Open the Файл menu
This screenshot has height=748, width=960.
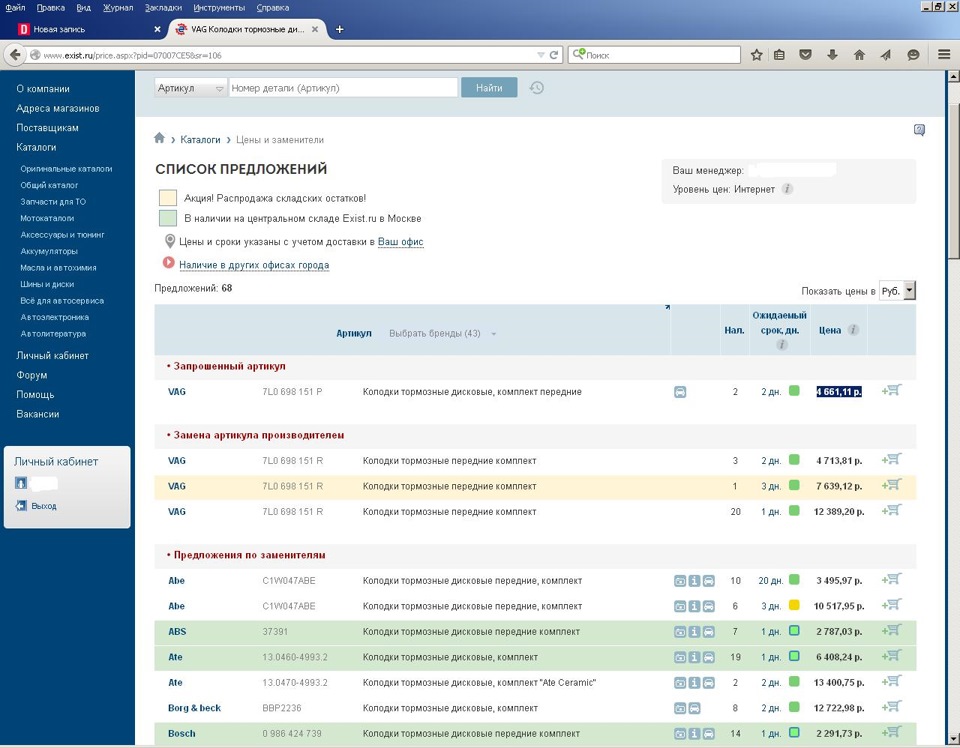point(15,7)
